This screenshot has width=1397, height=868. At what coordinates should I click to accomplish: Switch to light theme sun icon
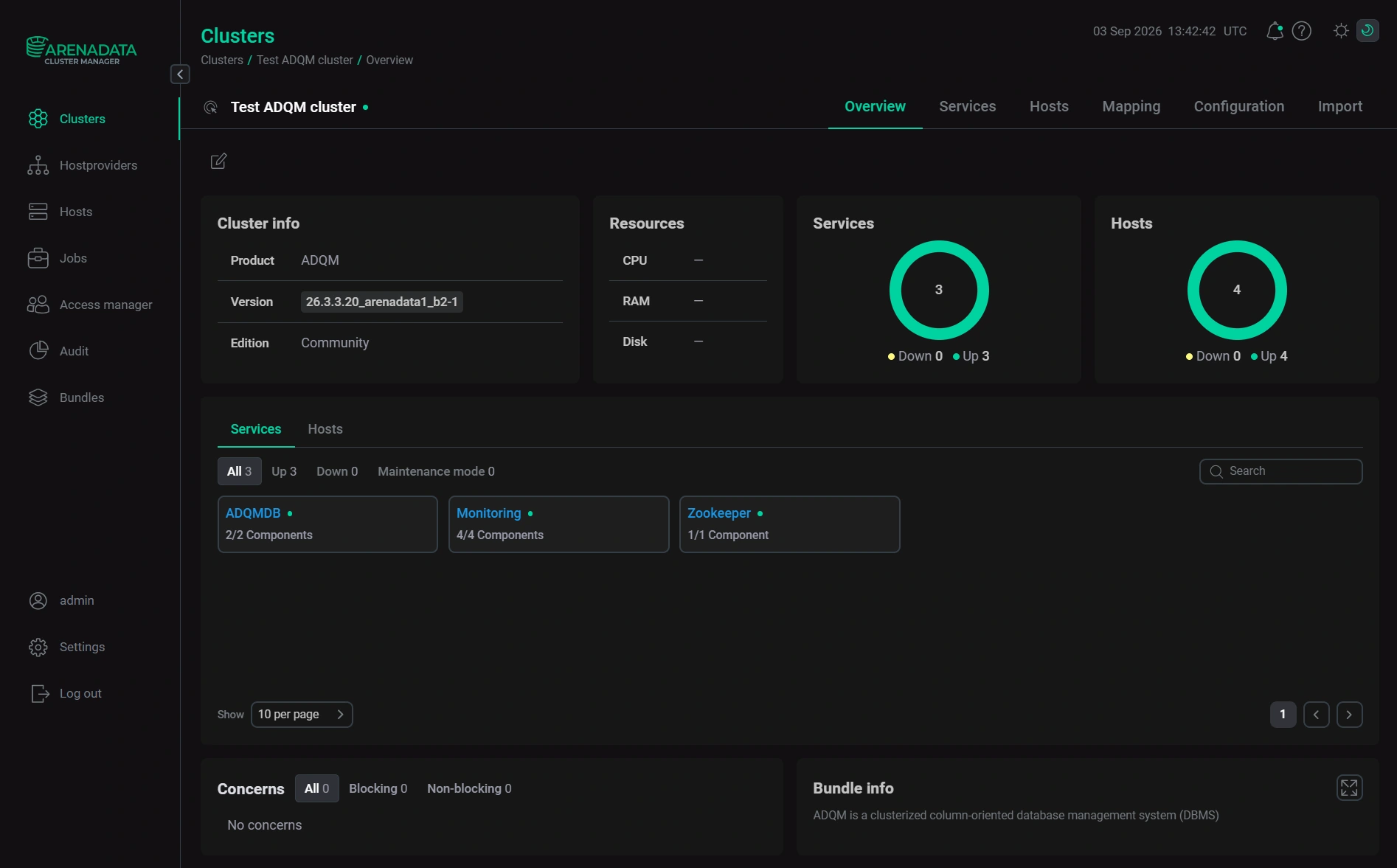click(1341, 31)
